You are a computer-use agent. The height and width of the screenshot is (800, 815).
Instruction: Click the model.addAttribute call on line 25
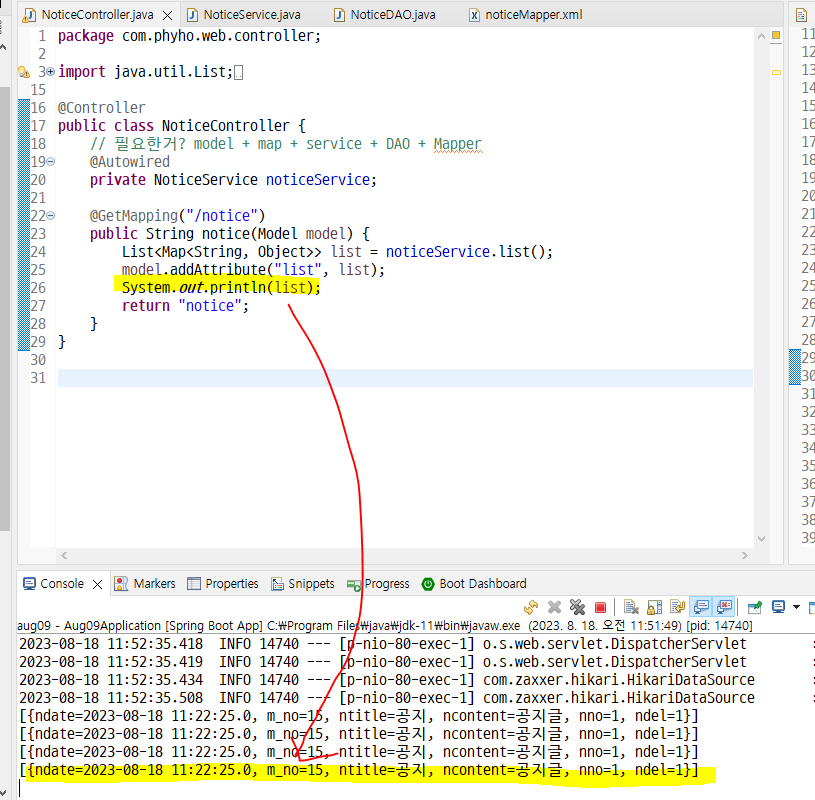(x=253, y=270)
